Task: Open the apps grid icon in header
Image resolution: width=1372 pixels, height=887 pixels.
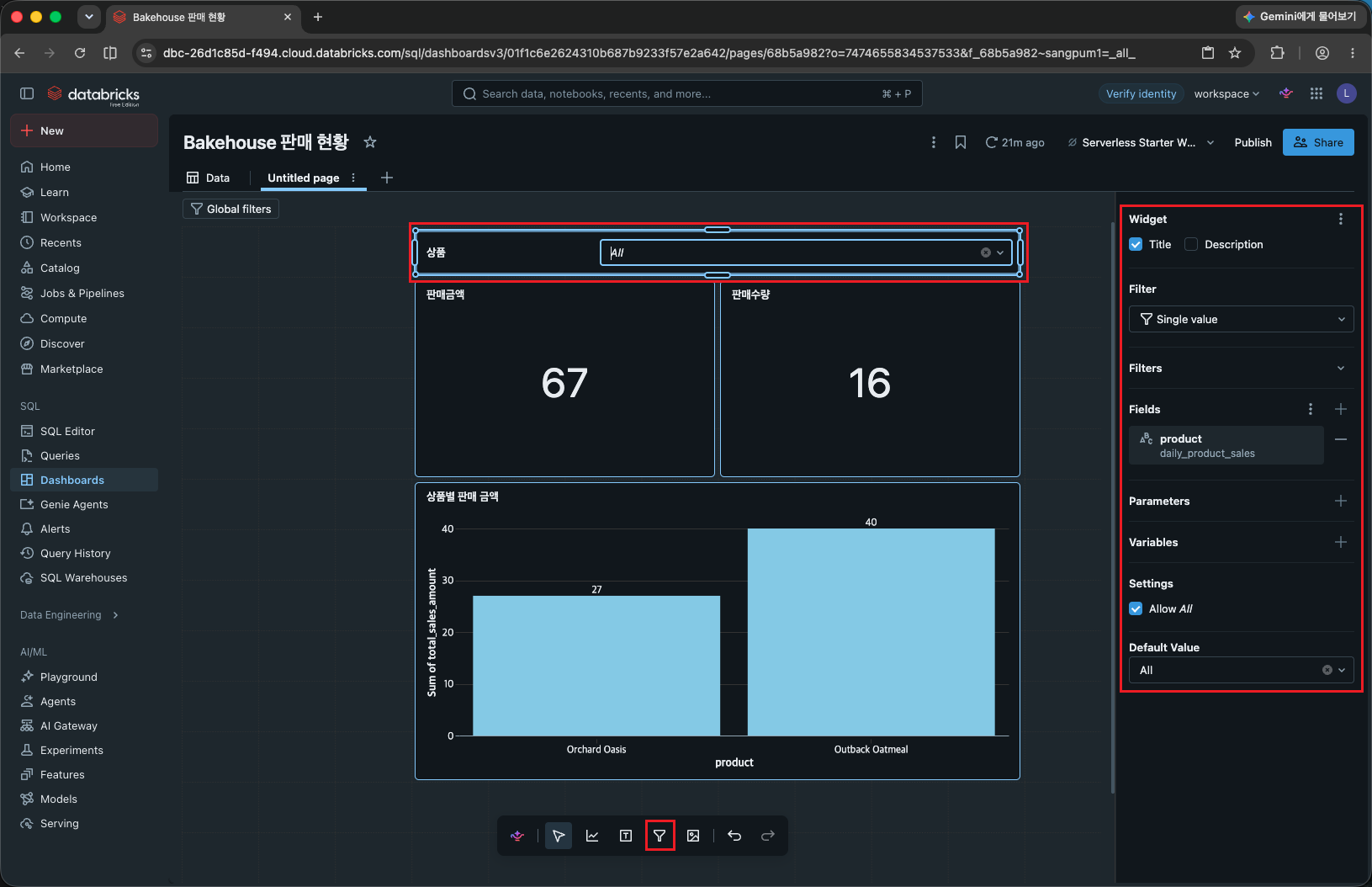Action: (x=1316, y=93)
